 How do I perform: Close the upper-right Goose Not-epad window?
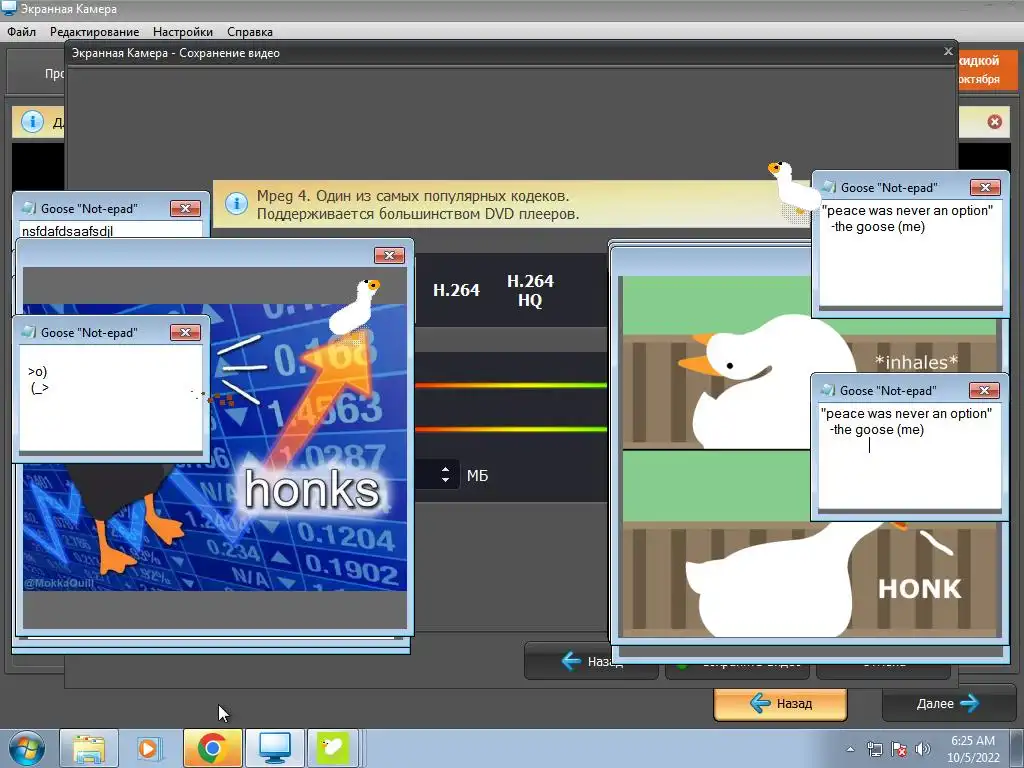click(985, 187)
